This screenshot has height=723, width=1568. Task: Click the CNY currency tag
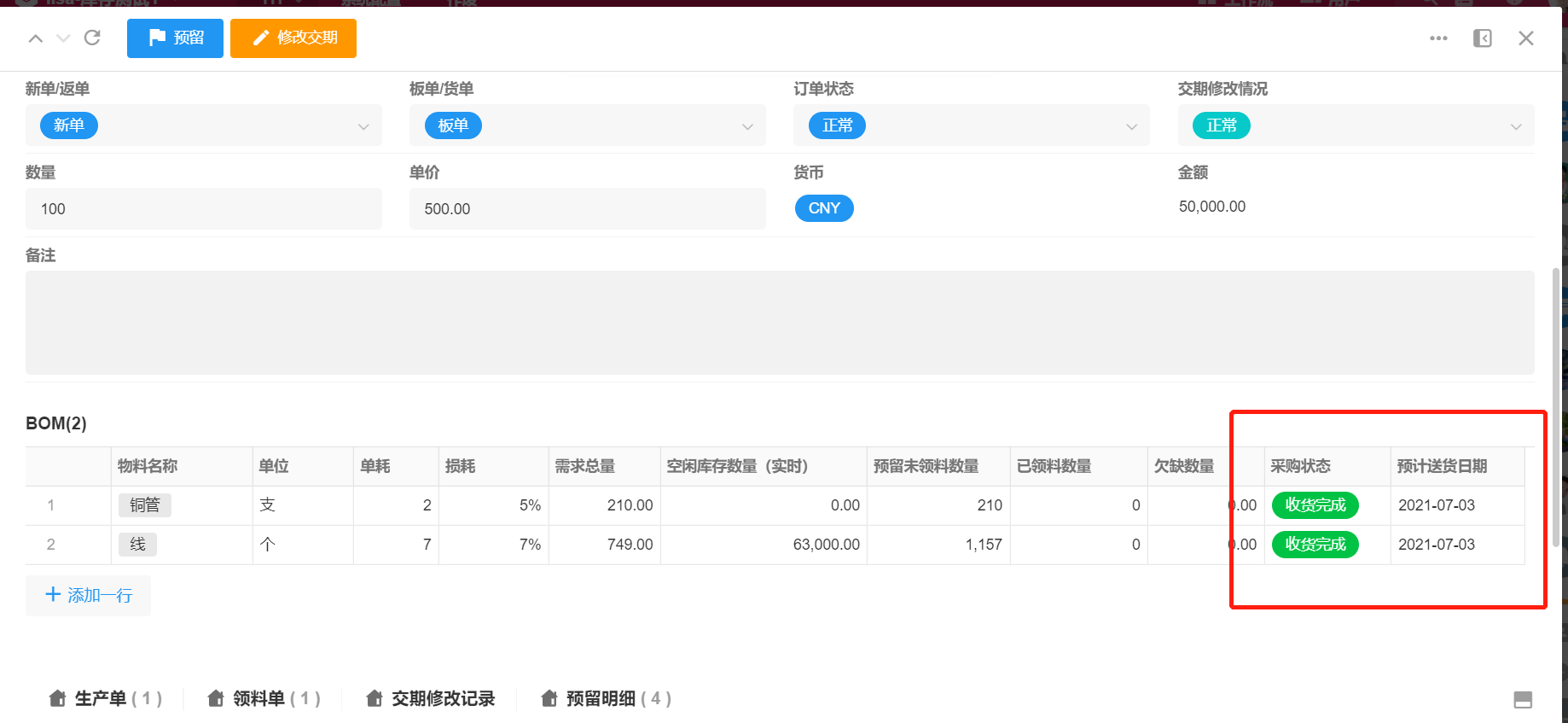tap(824, 208)
